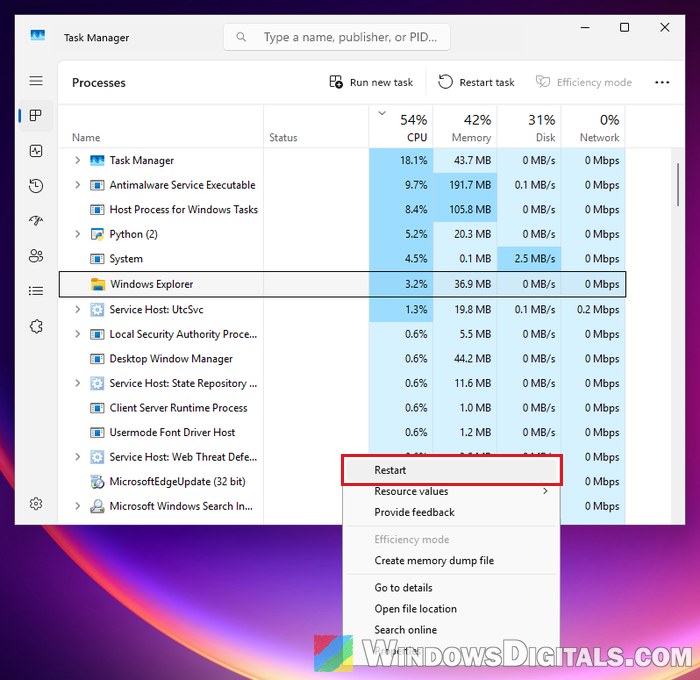The image size is (700, 680).
Task: Click Restart task button
Action: click(x=476, y=82)
